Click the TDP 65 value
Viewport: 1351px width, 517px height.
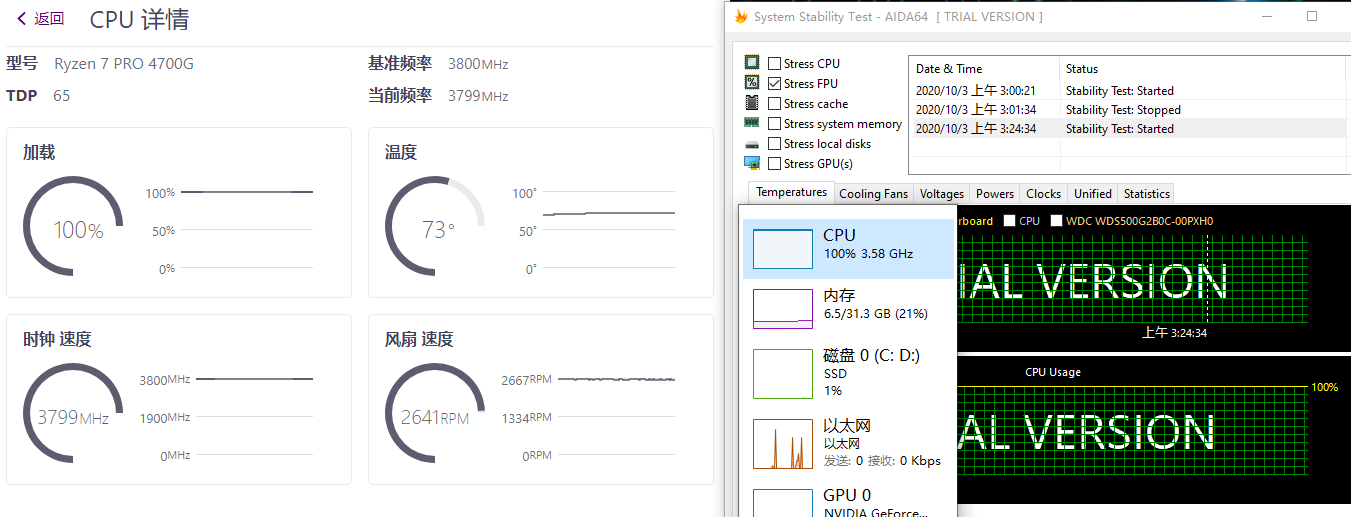[x=62, y=96]
